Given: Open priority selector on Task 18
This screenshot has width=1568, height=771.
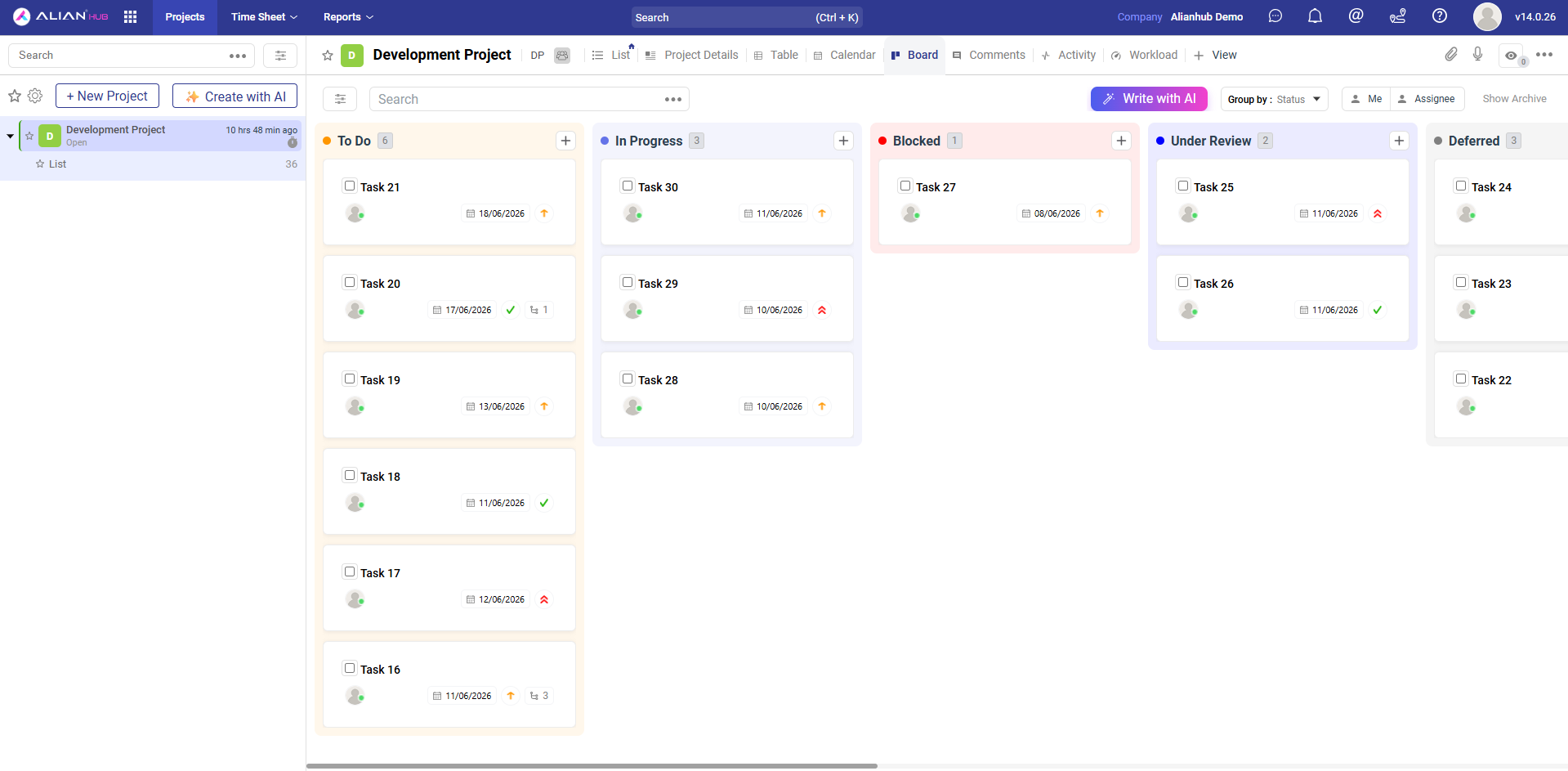Looking at the screenshot, I should coord(544,503).
